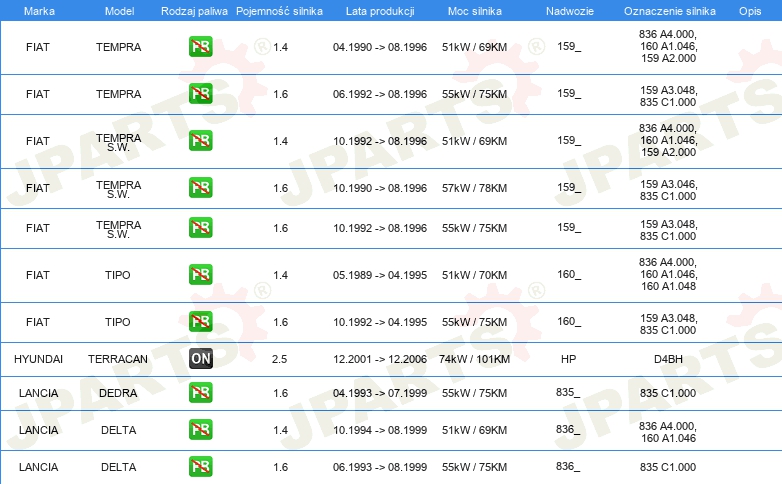
Task: Select DELTA model cell in 10.1994 row
Action: 119,430
